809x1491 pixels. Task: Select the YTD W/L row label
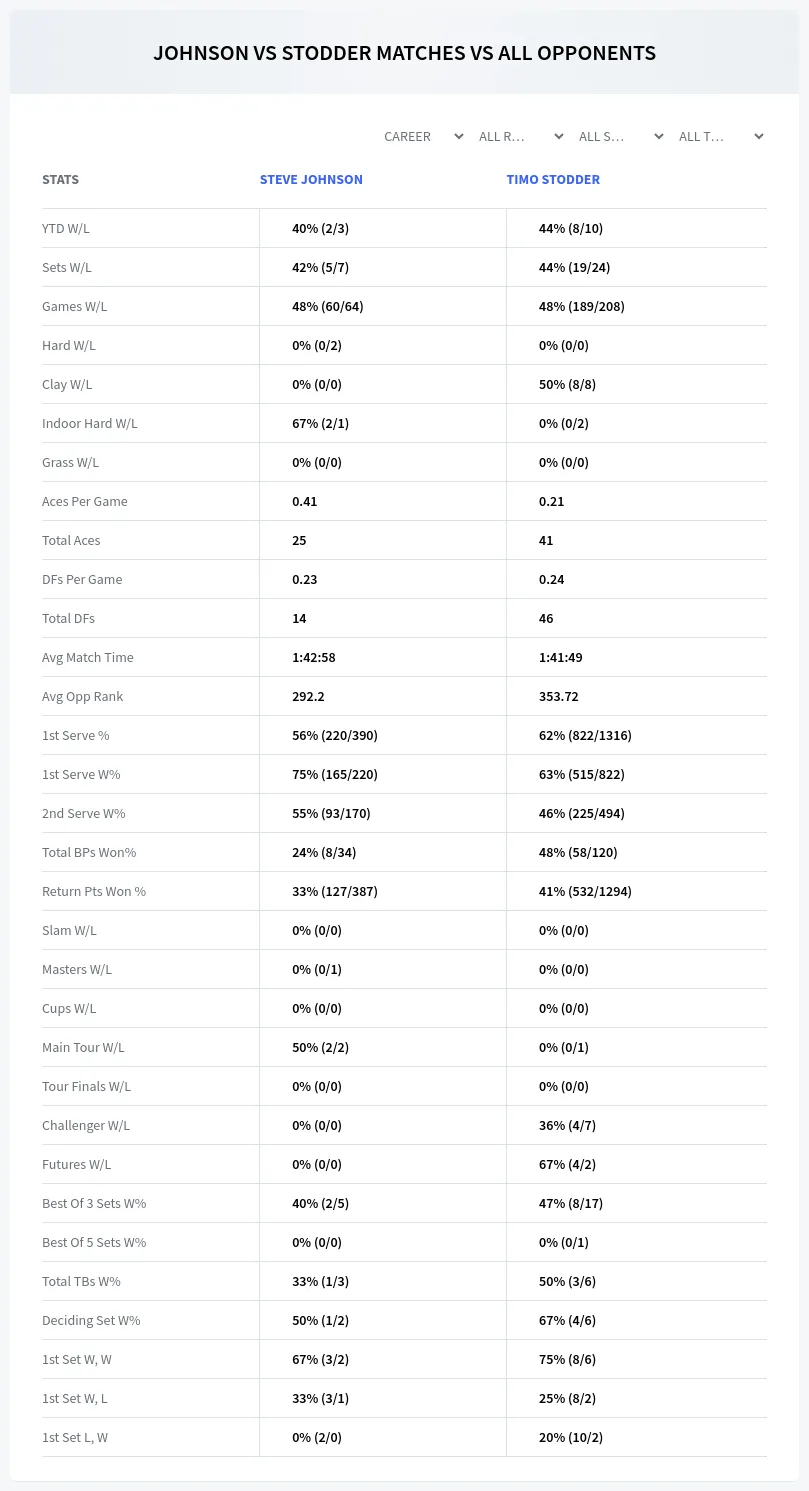tap(66, 228)
